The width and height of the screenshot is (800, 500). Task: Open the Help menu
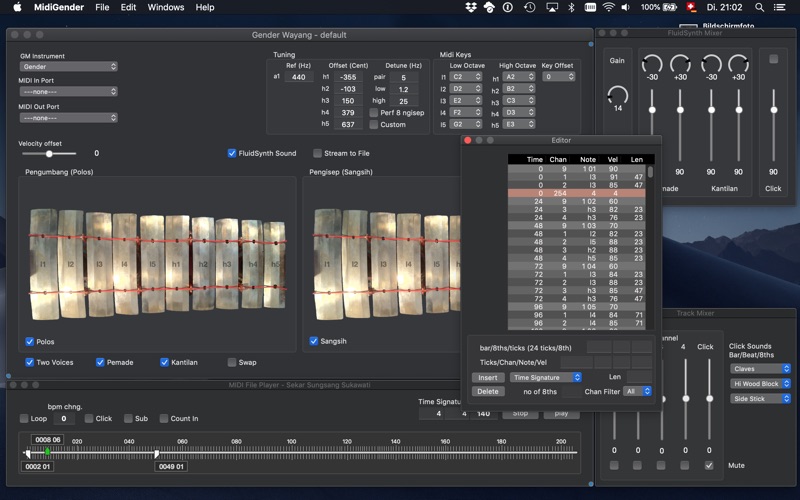(x=205, y=7)
